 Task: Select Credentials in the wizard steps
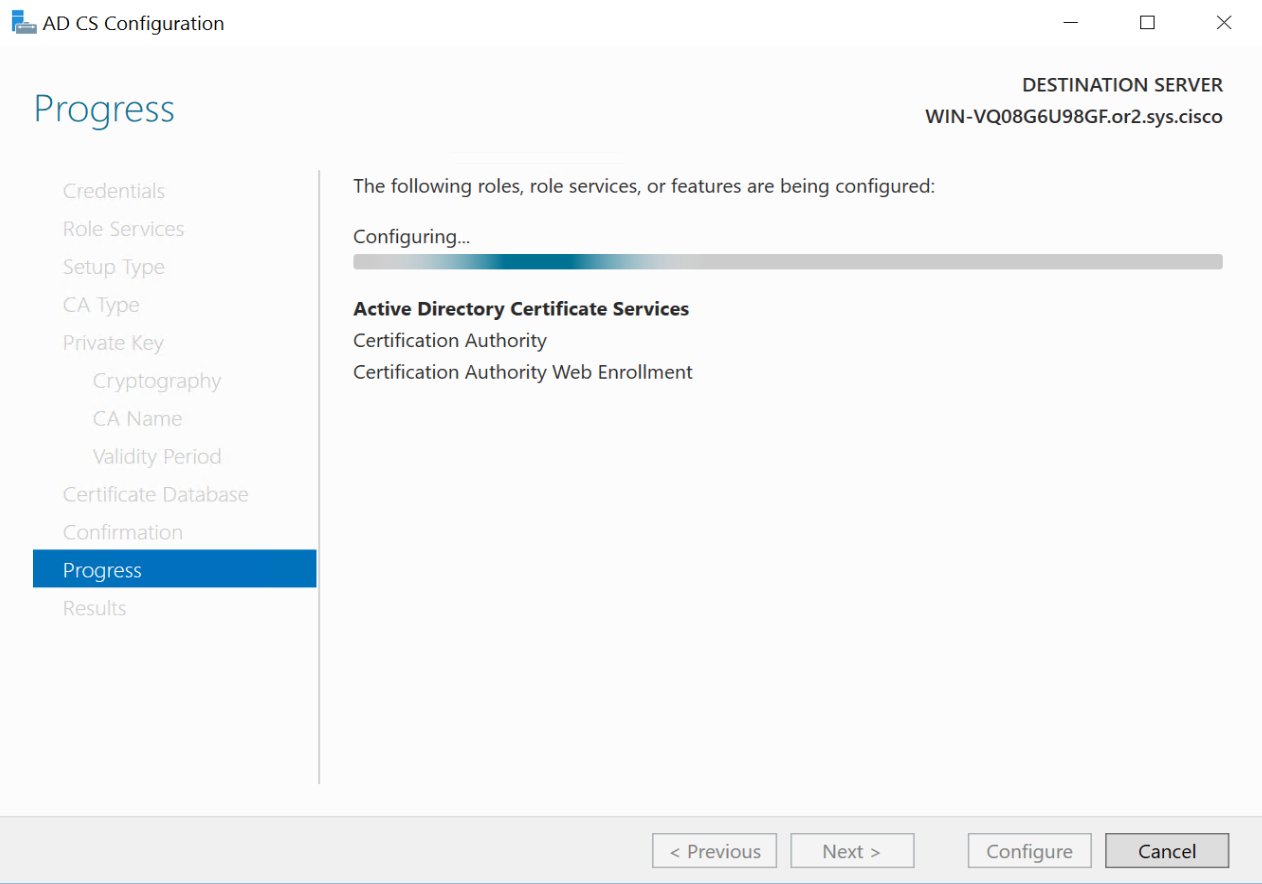pos(114,191)
